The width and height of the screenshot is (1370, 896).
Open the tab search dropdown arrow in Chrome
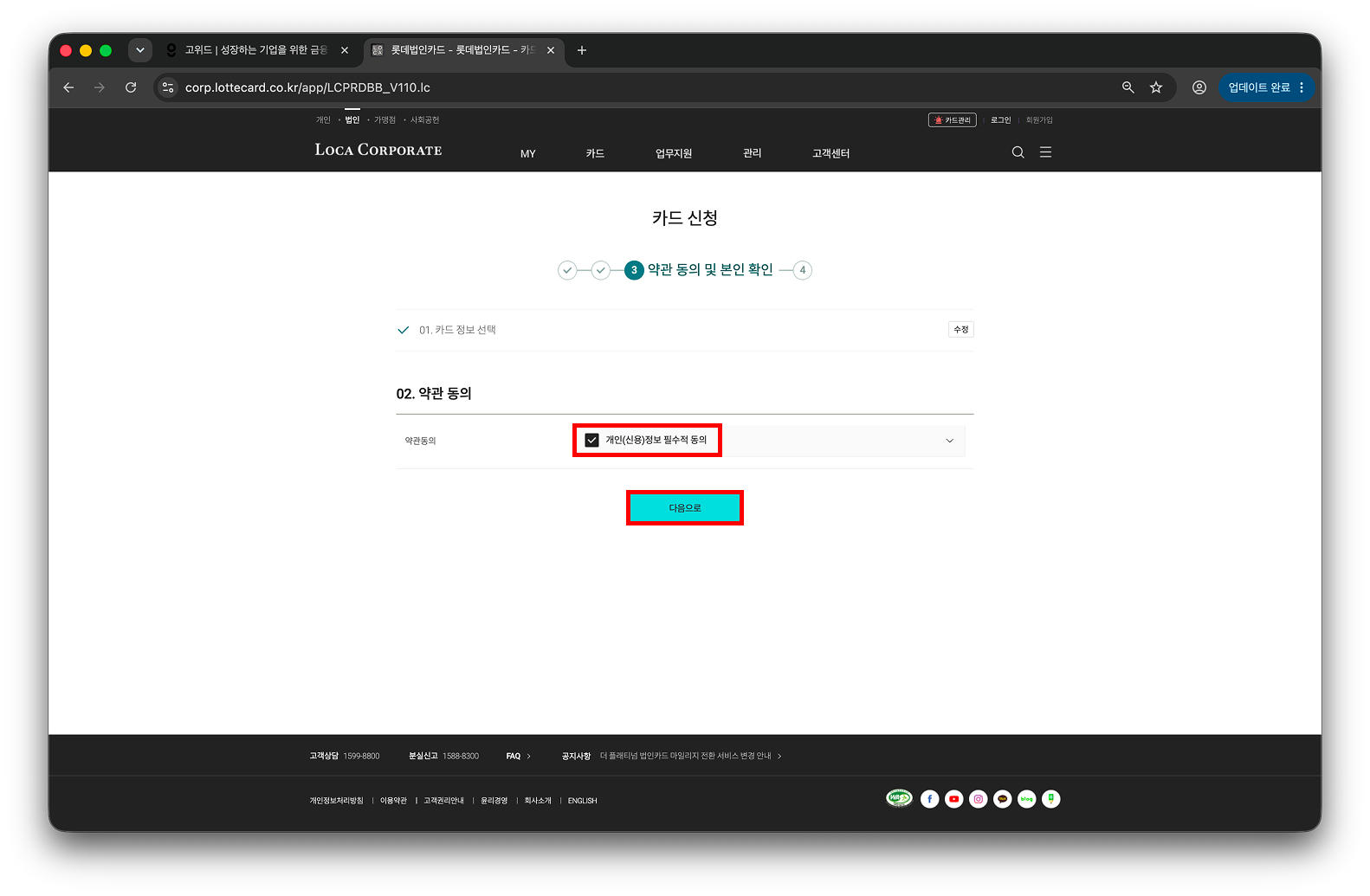click(140, 50)
